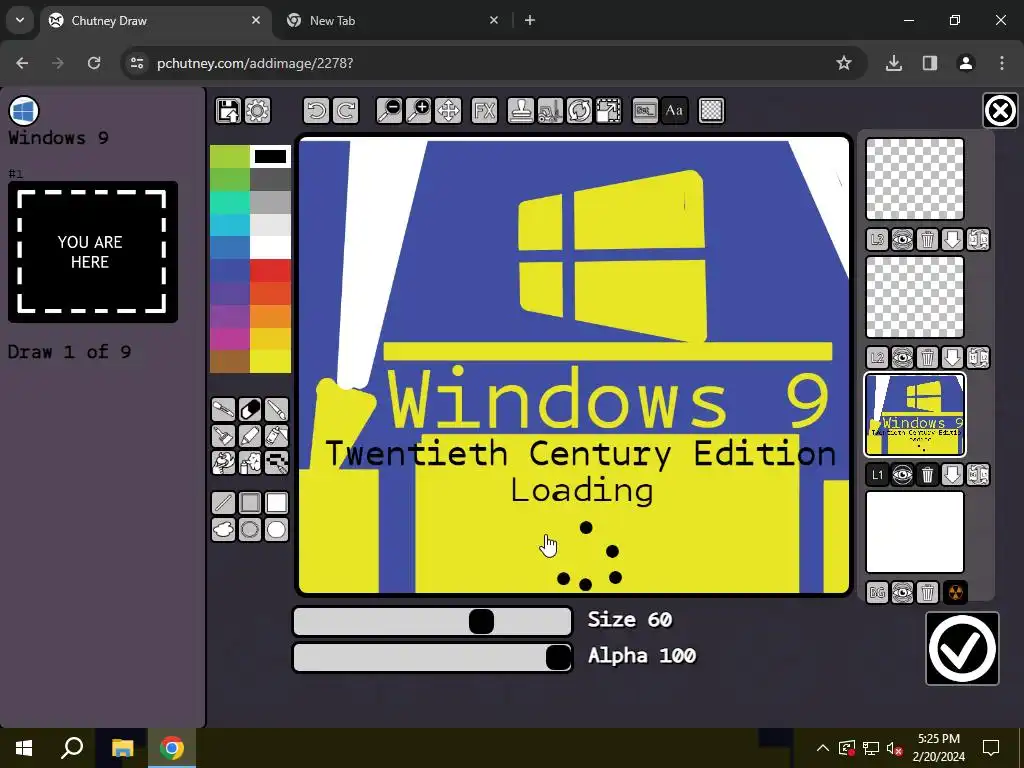Select the outlined rectangle shape tool
This screenshot has height=768, width=1024.
(250, 503)
